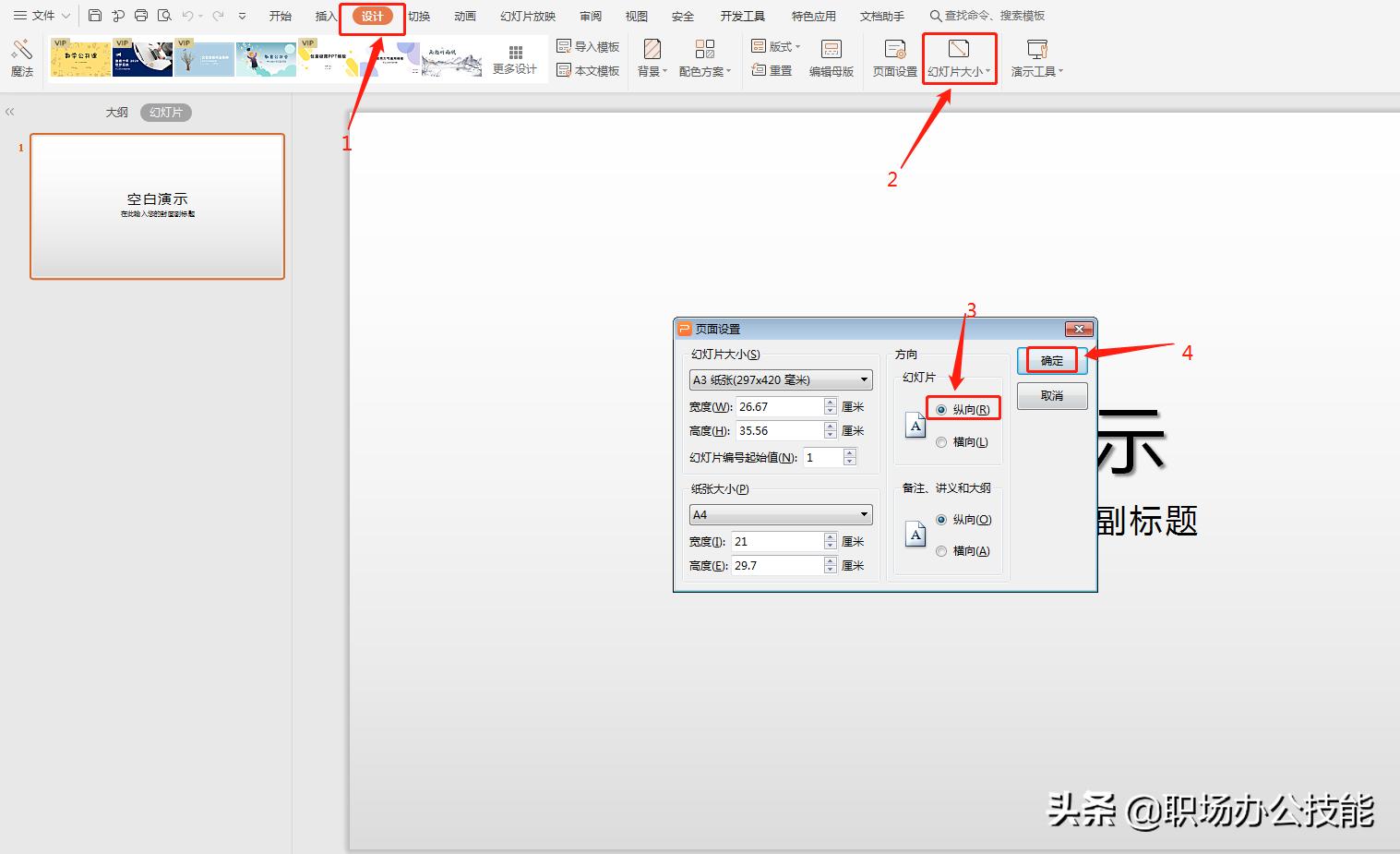The height and width of the screenshot is (854, 1400).
Task: Open the Magic (魔法) design tool
Action: (x=22, y=57)
